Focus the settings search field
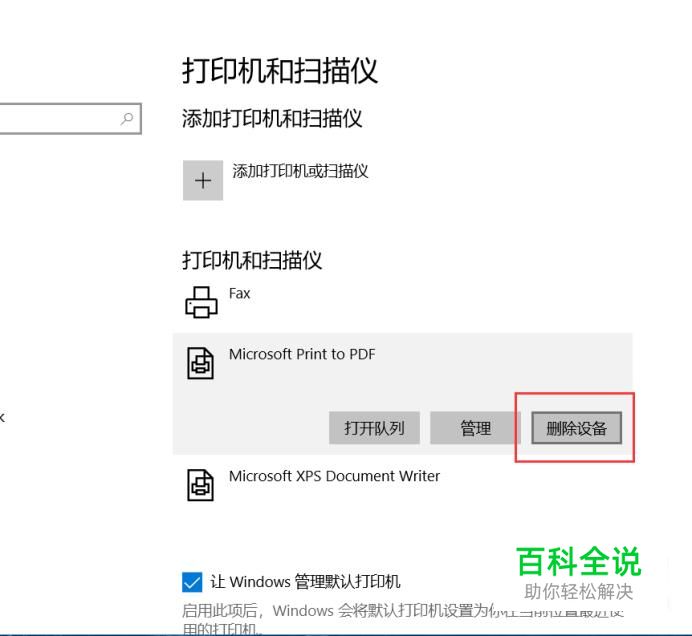Viewport: 692px width, 636px height. click(x=70, y=118)
